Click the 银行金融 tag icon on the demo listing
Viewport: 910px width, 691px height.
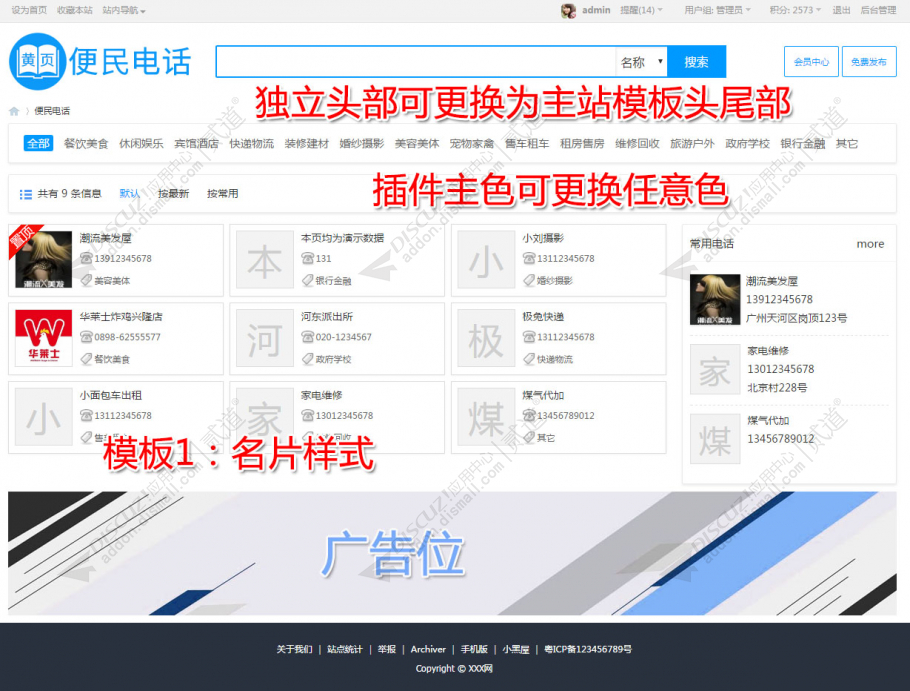307,280
